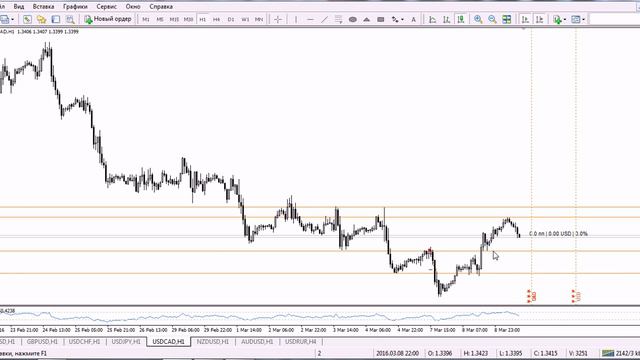Open the Сервис menu

coord(107,7)
